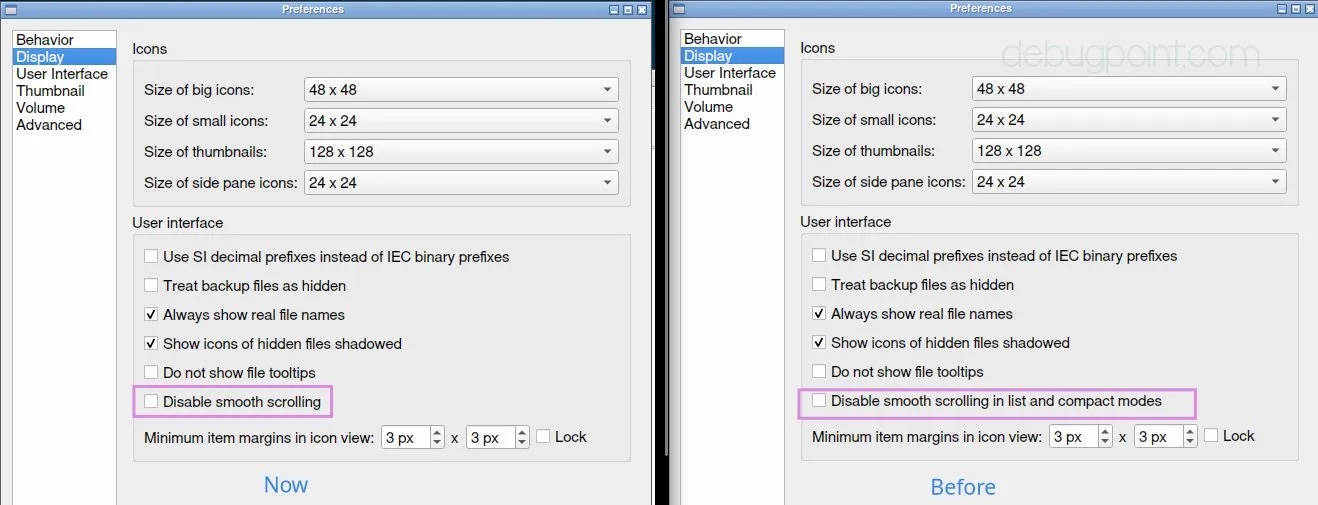1318x505 pixels.
Task: Expand 'Size of thumbnails' dropdown in right window
Action: [1128, 151]
